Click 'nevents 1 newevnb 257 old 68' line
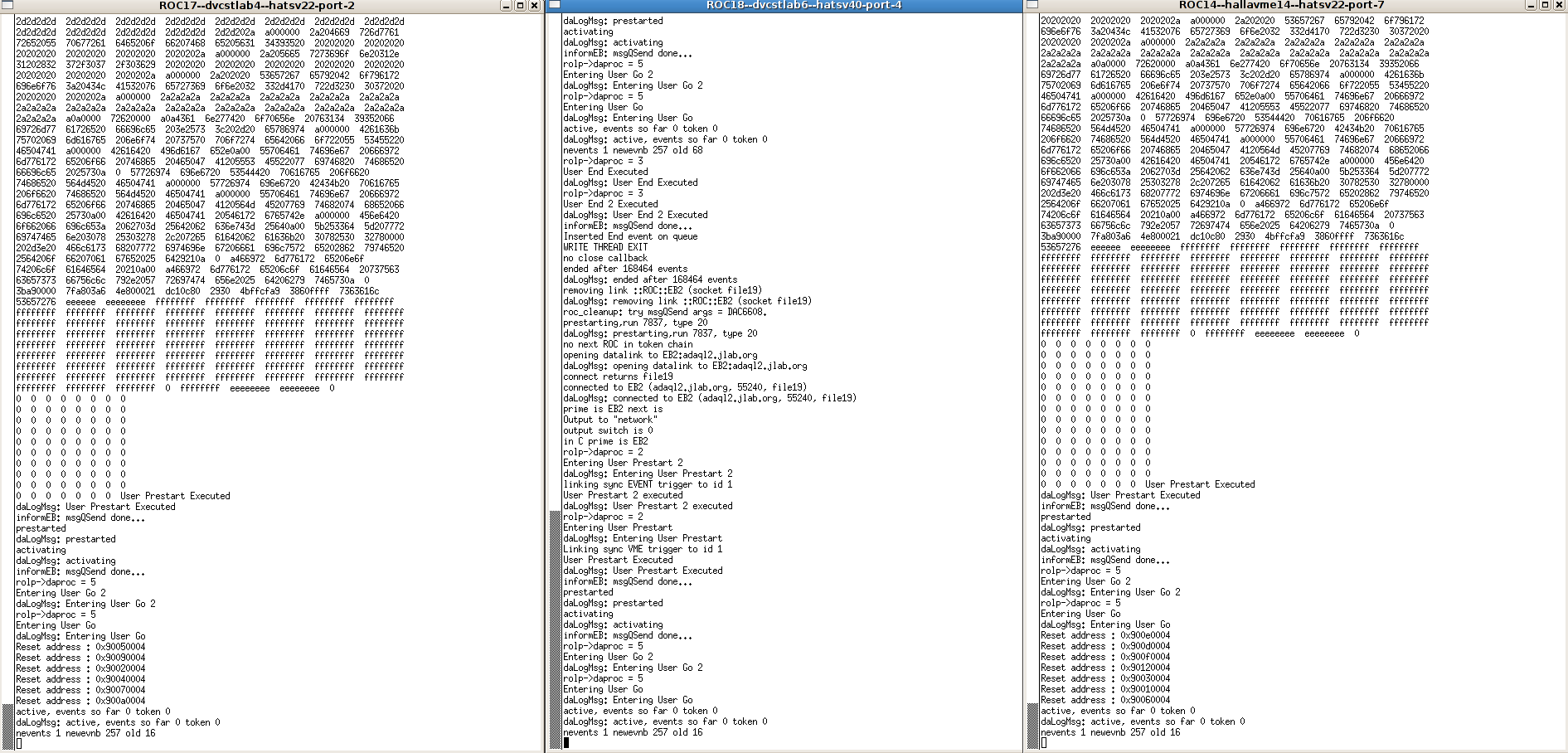The height and width of the screenshot is (753, 1568). 633,150
